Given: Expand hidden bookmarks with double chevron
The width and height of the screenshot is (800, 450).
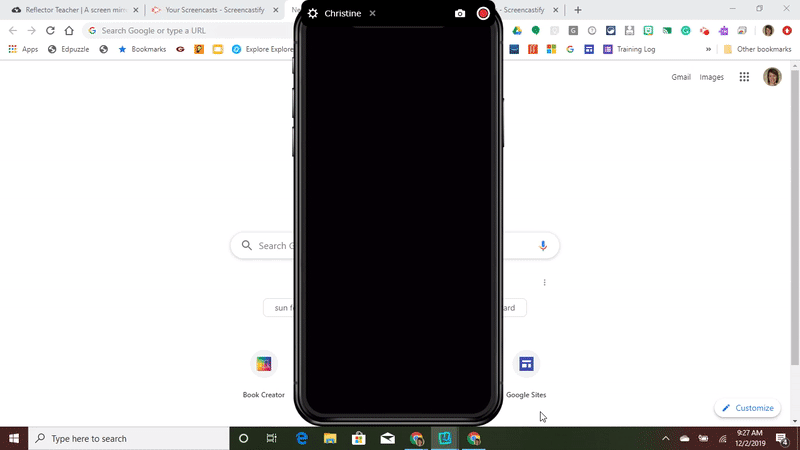Looking at the screenshot, I should coord(708,49).
